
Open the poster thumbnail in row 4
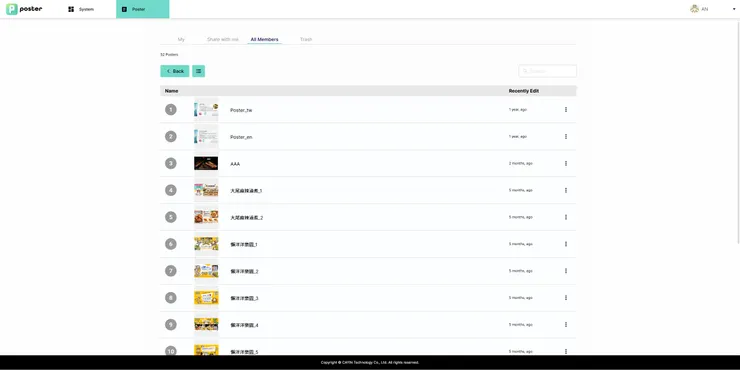pos(206,190)
